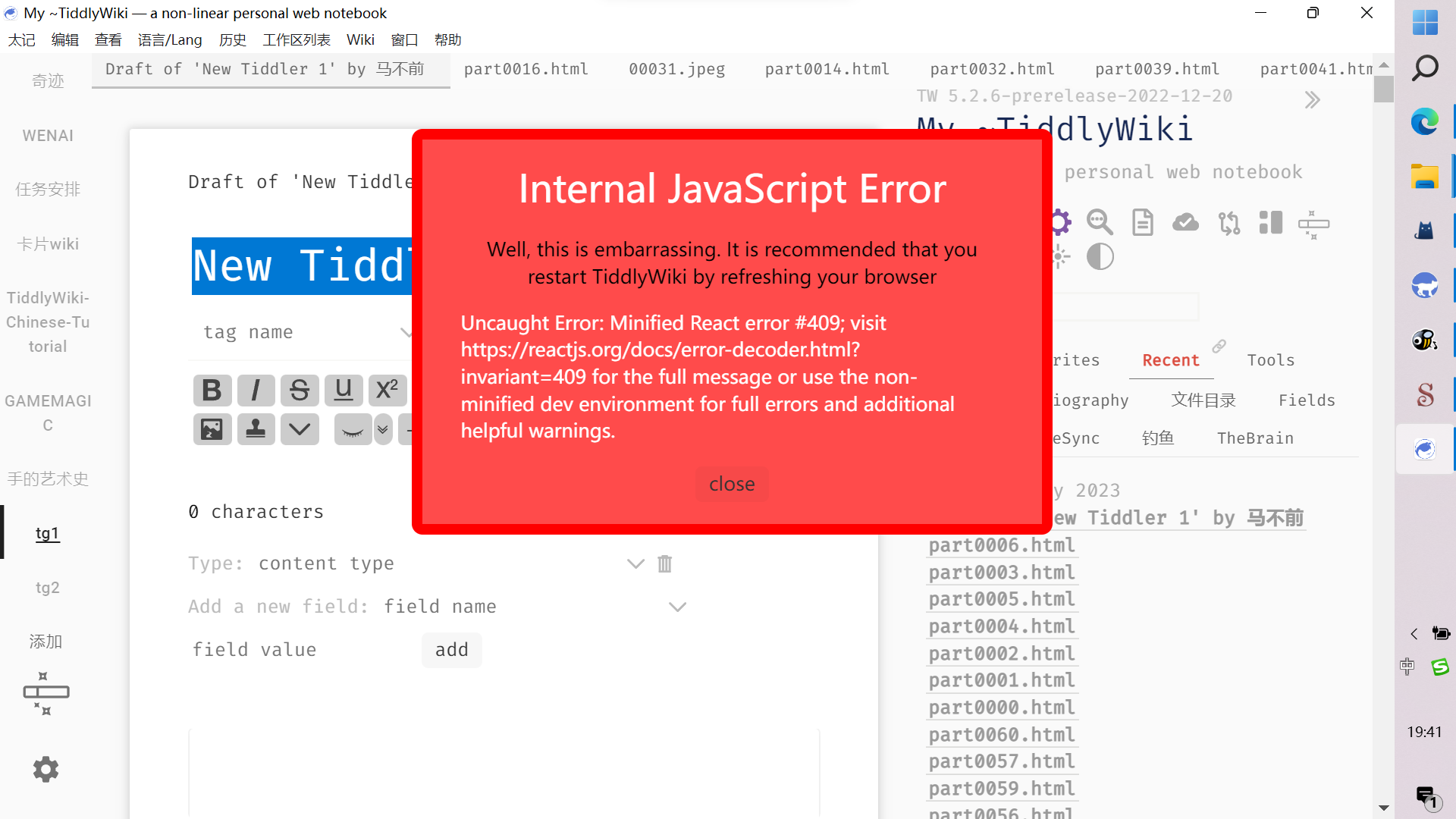Screen dimensions: 1456x819
Task: Create a new tiddler with the document icon
Action: 1143,222
